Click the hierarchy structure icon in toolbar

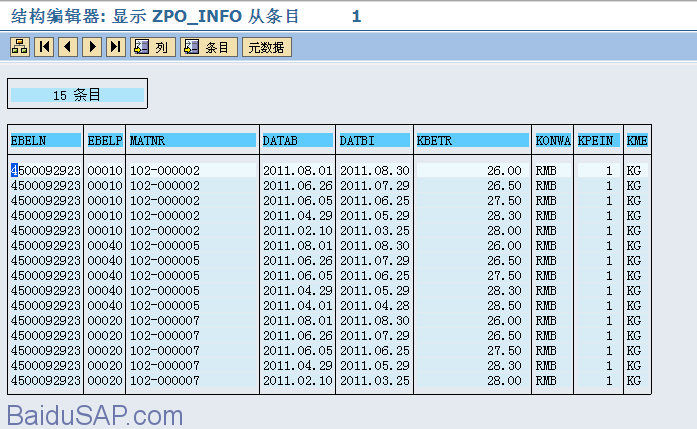(x=20, y=47)
